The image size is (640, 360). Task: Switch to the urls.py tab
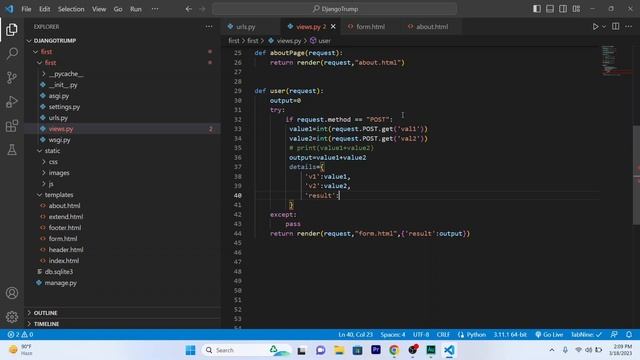(251, 27)
